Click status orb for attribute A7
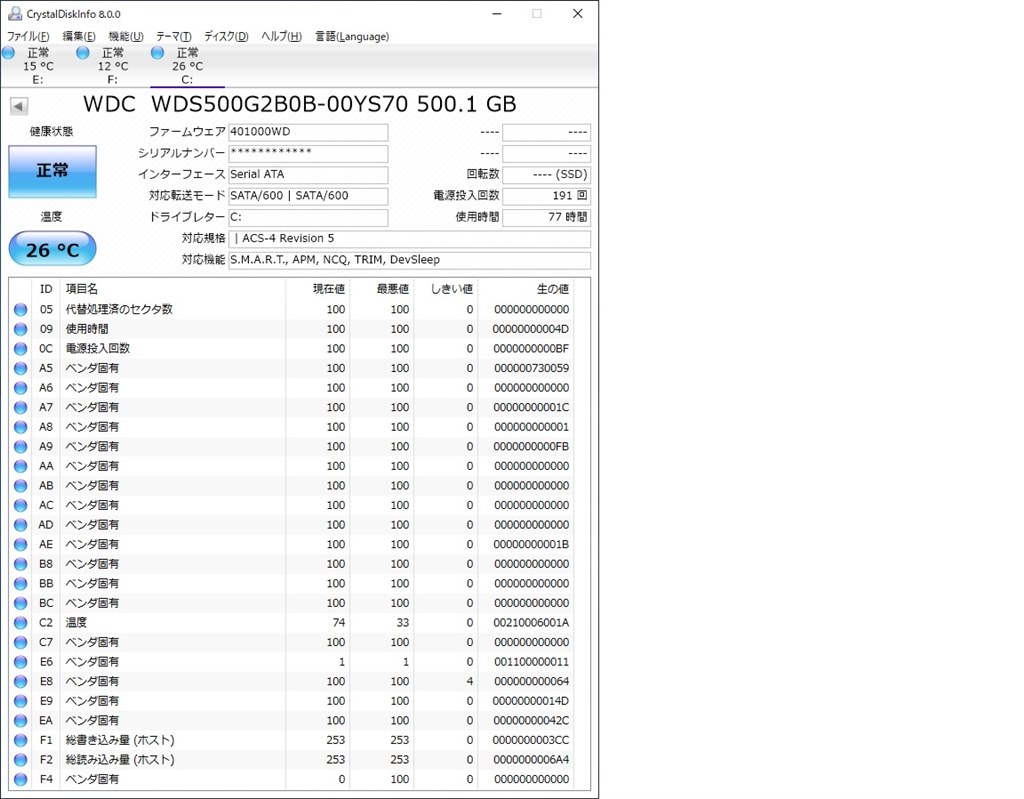1024x799 pixels. coord(21,408)
